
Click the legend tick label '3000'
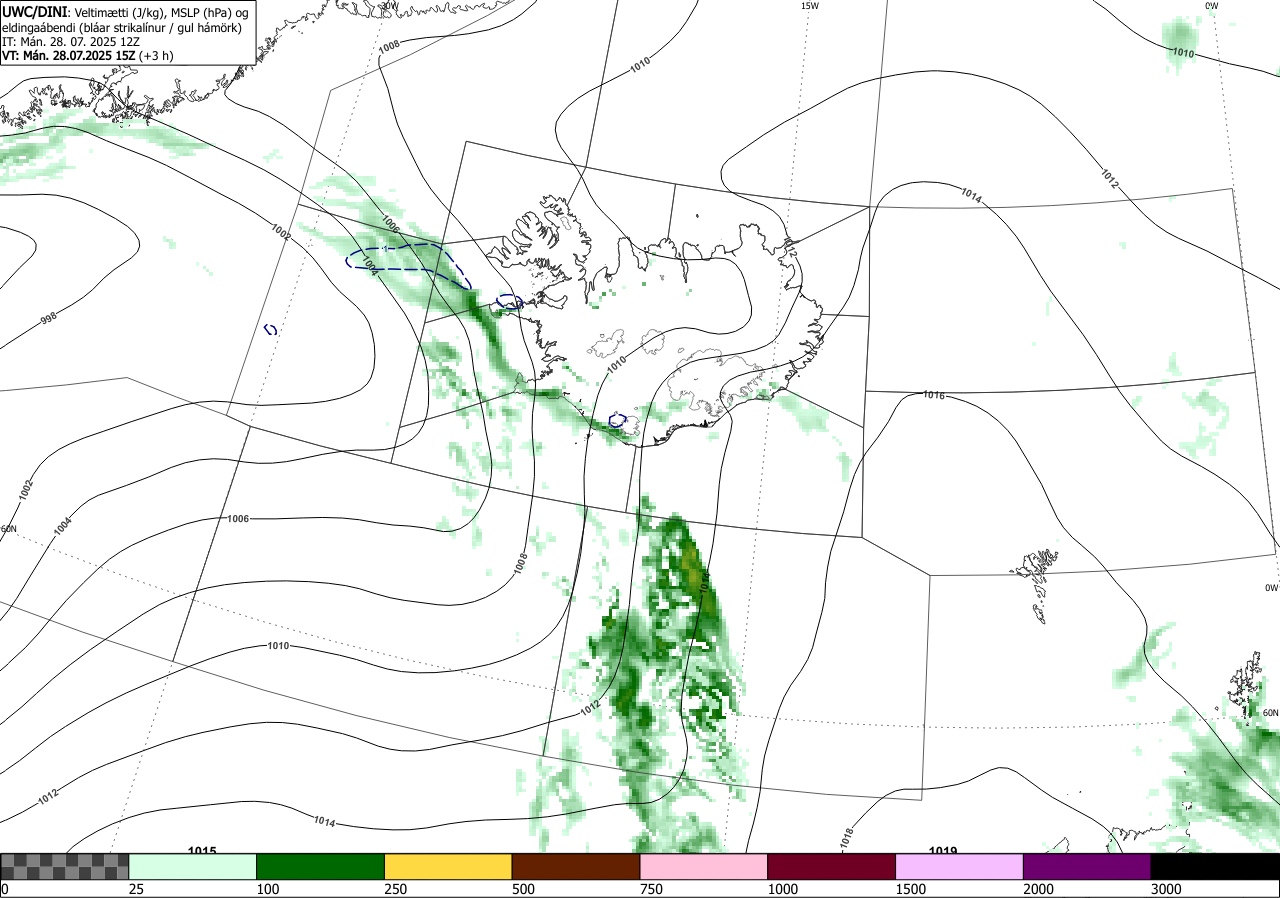1166,889
